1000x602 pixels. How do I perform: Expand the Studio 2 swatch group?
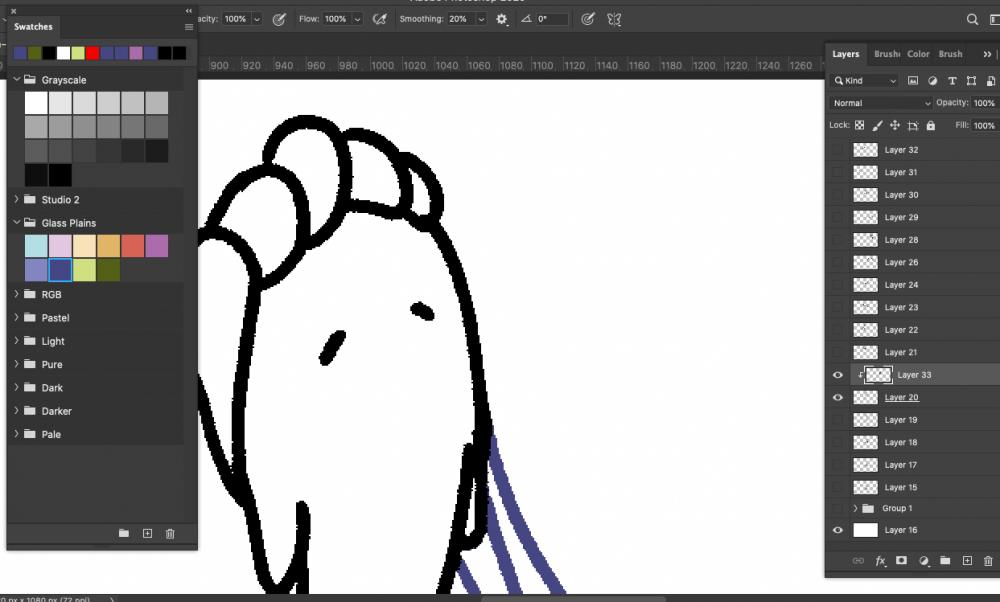click(17, 200)
